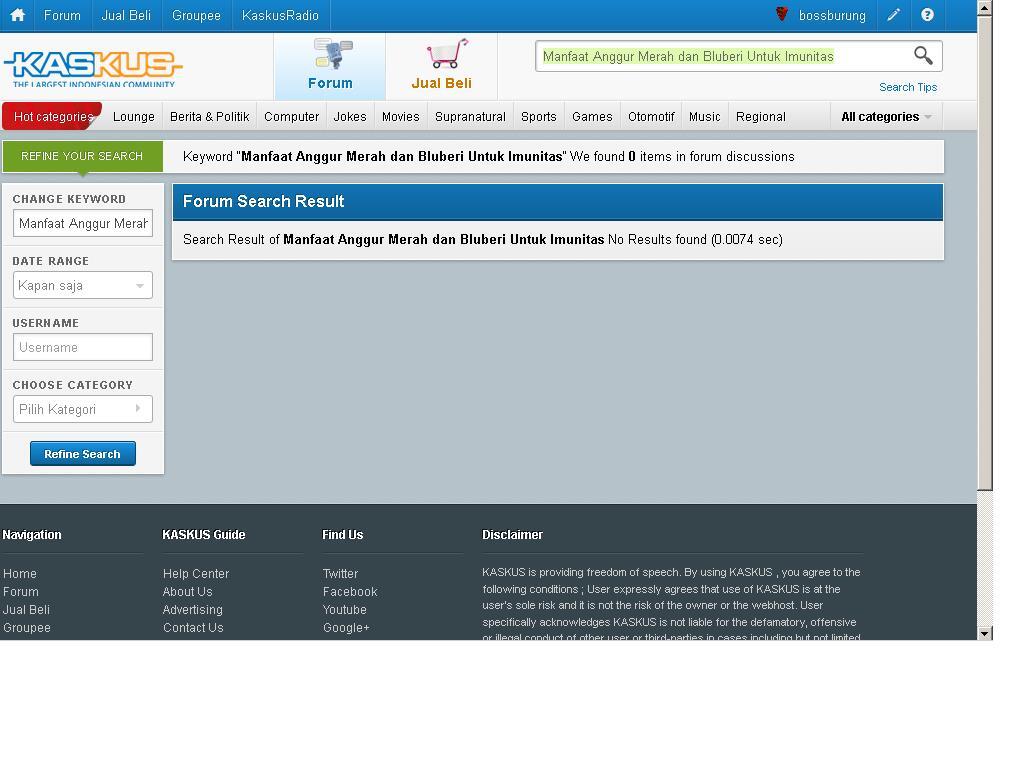Image resolution: width=1024 pixels, height=768 pixels.
Task: Open the Groupee link in footer
Action: [27, 628]
